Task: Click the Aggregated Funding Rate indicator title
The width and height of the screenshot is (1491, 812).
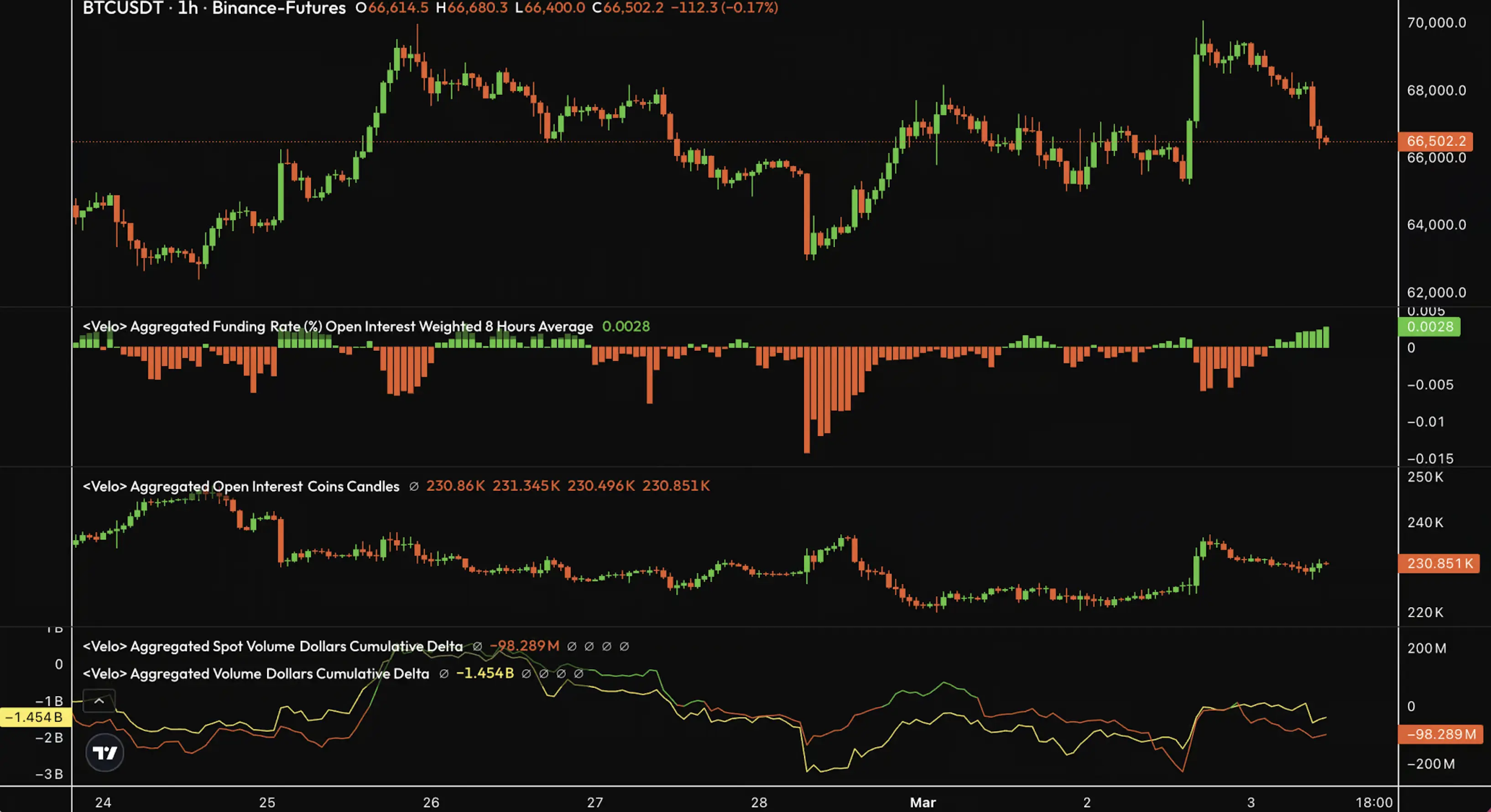Action: point(338,326)
